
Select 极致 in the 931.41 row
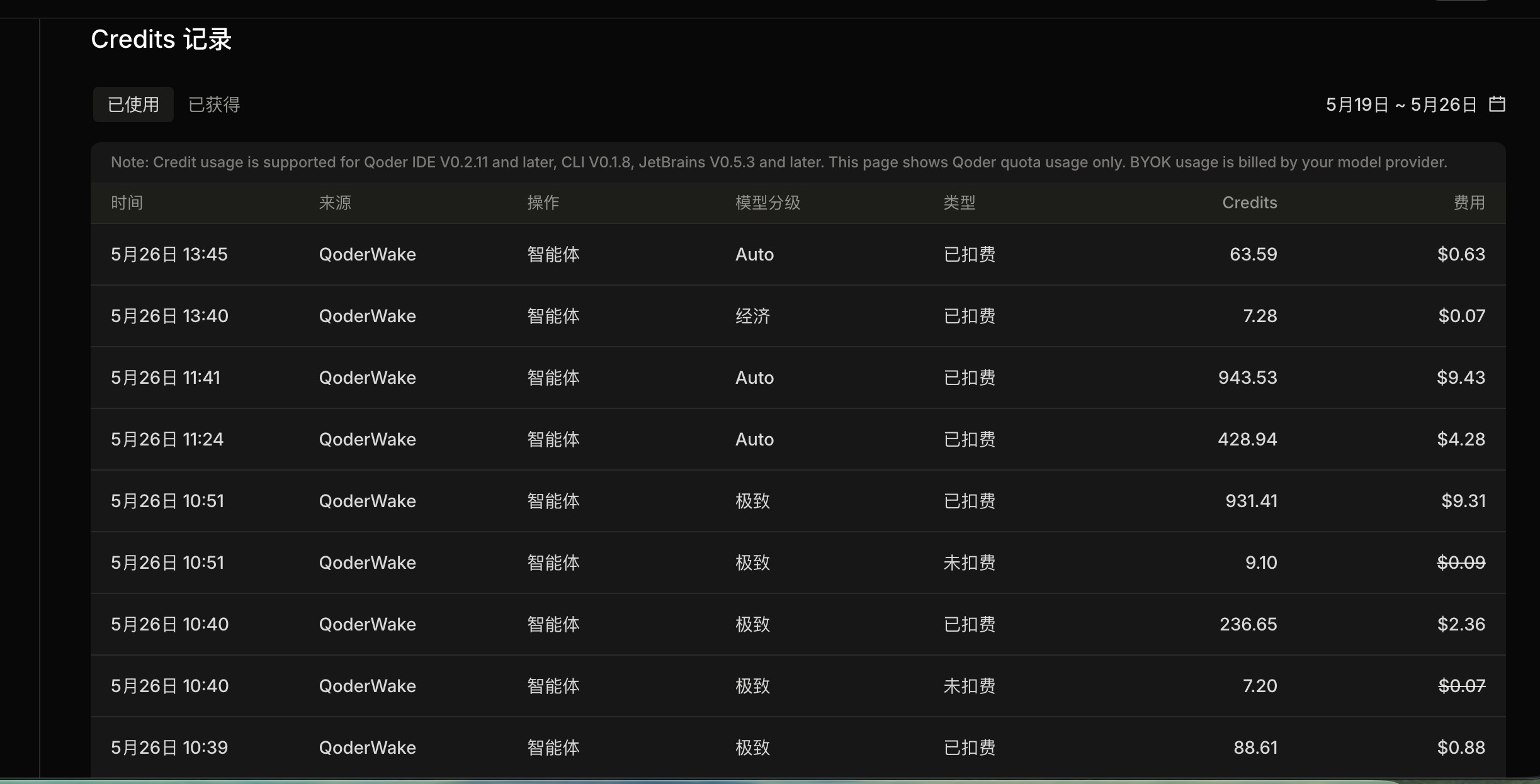(753, 501)
